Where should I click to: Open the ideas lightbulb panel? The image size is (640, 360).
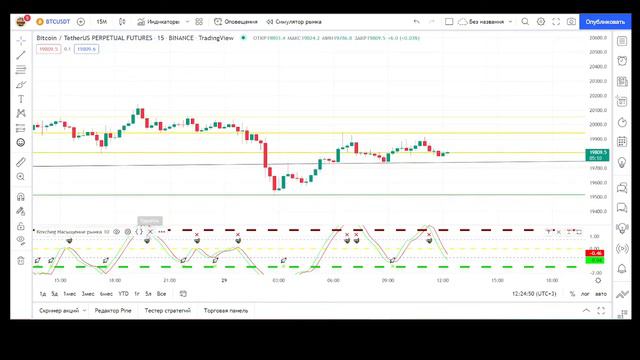(622, 162)
